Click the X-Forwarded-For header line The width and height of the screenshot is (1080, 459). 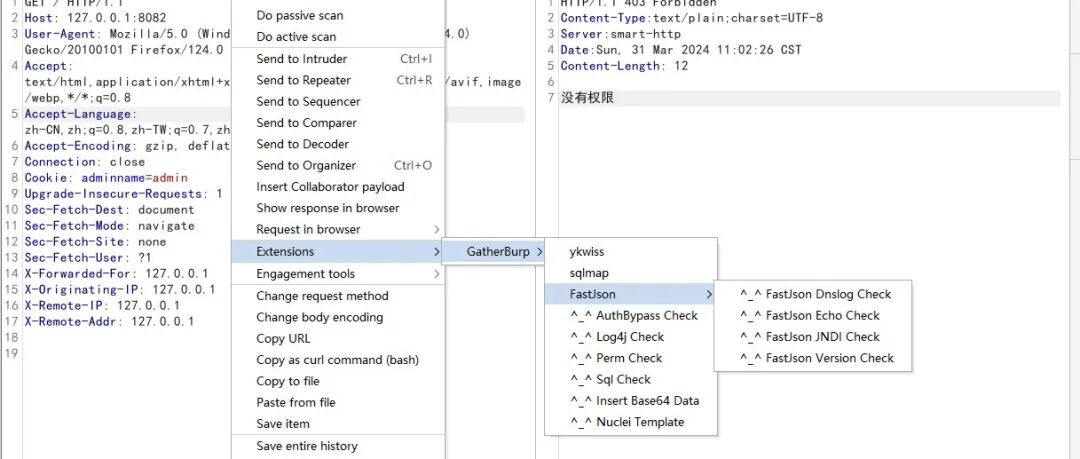pos(116,274)
